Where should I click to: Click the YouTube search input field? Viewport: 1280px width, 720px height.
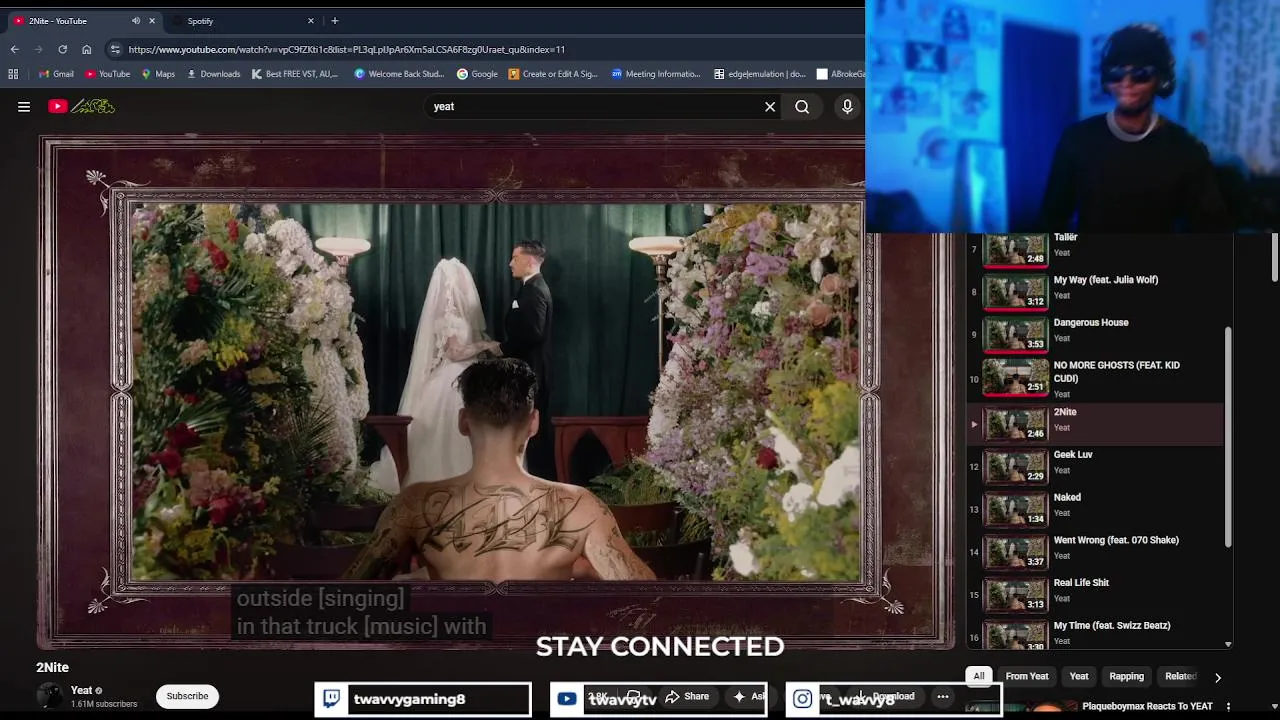click(x=595, y=107)
